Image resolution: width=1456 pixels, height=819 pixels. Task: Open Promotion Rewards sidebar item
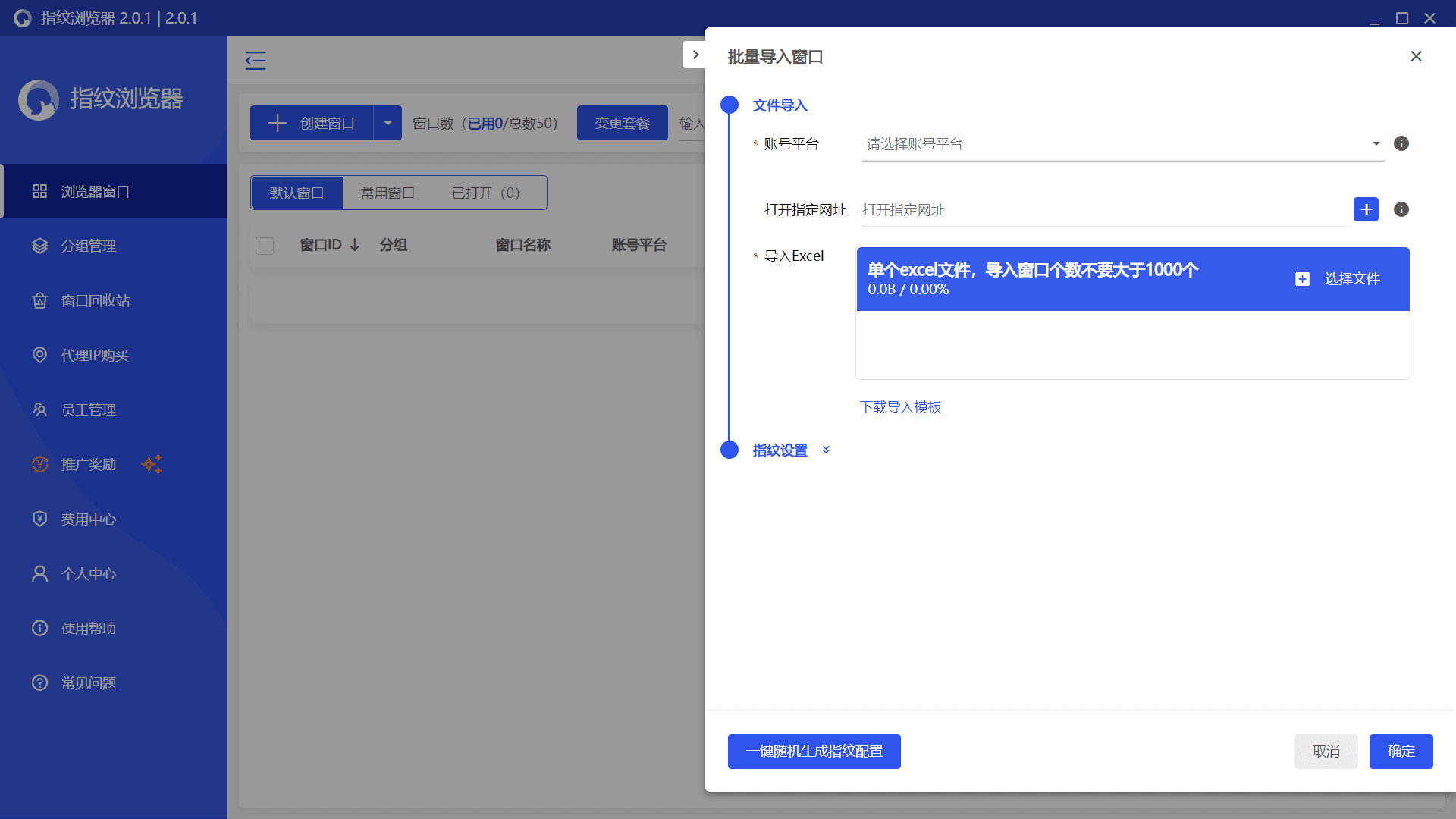point(89,465)
